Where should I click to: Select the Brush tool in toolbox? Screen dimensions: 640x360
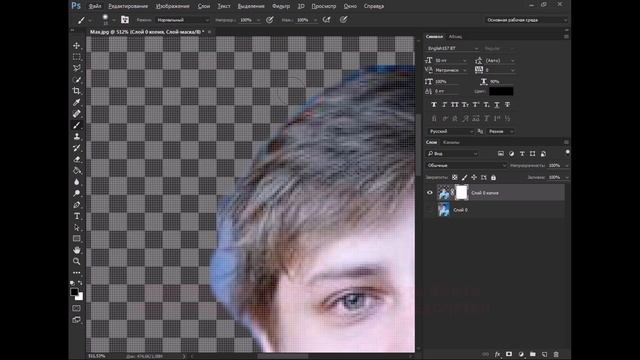click(x=76, y=125)
